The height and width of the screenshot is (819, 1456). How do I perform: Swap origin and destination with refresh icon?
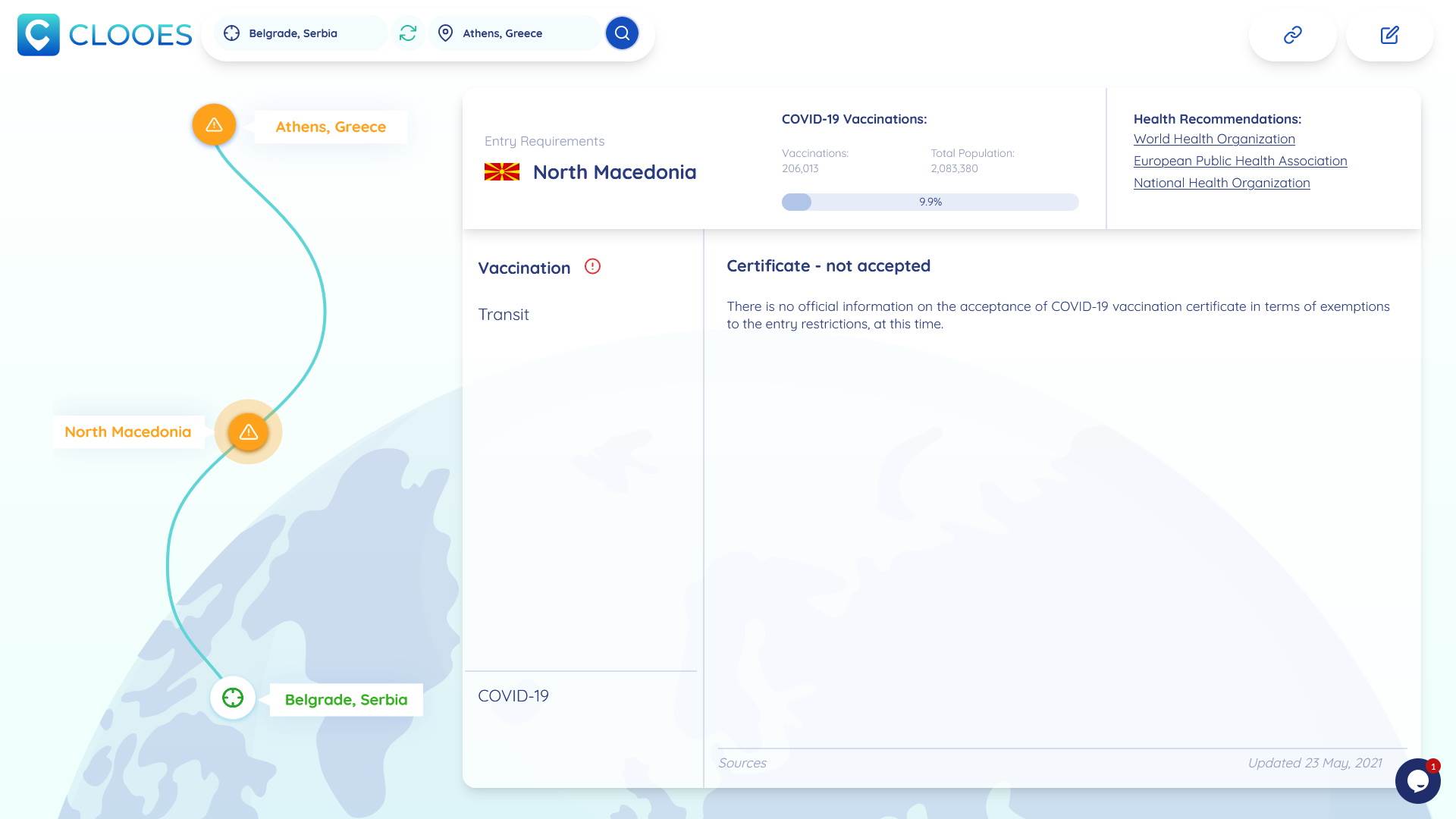pyautogui.click(x=408, y=33)
